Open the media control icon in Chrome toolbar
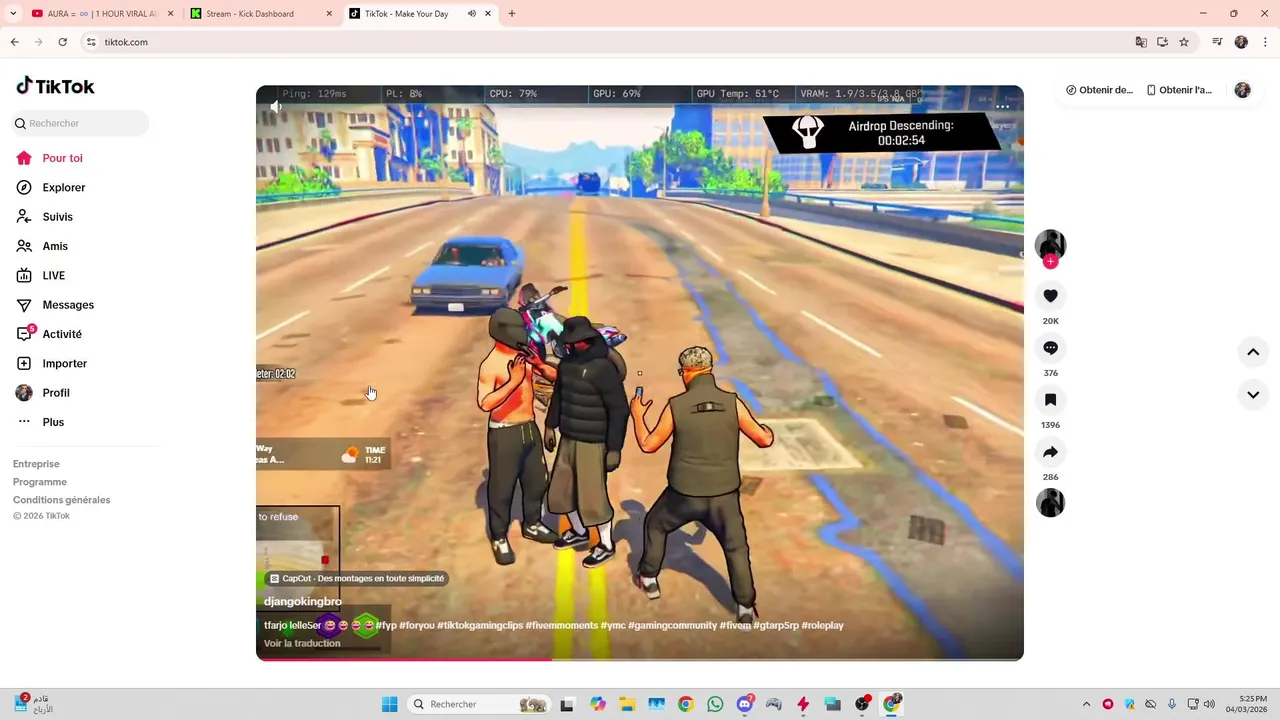The width and height of the screenshot is (1280, 720). [1217, 42]
